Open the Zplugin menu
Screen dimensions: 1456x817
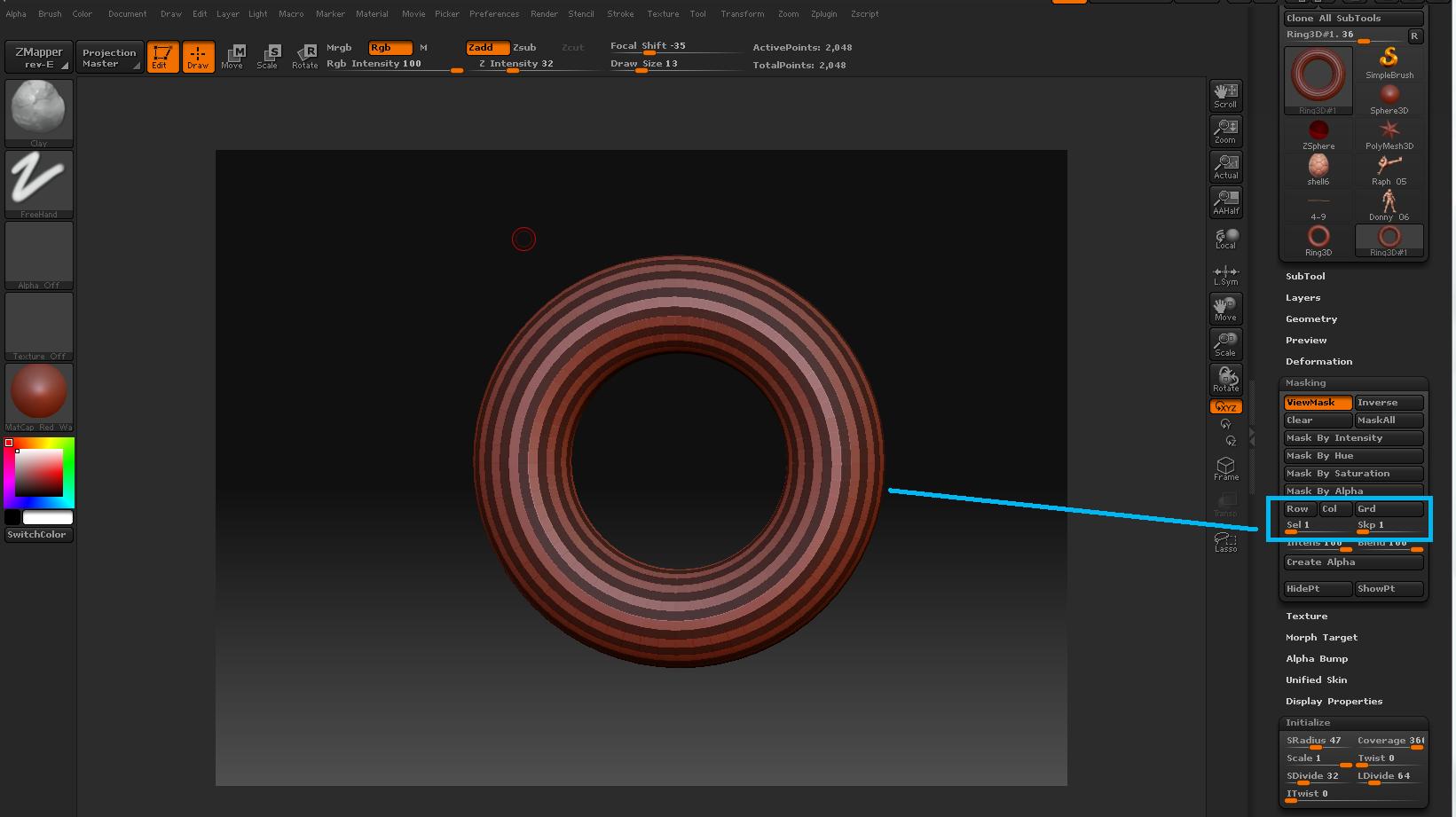[823, 14]
